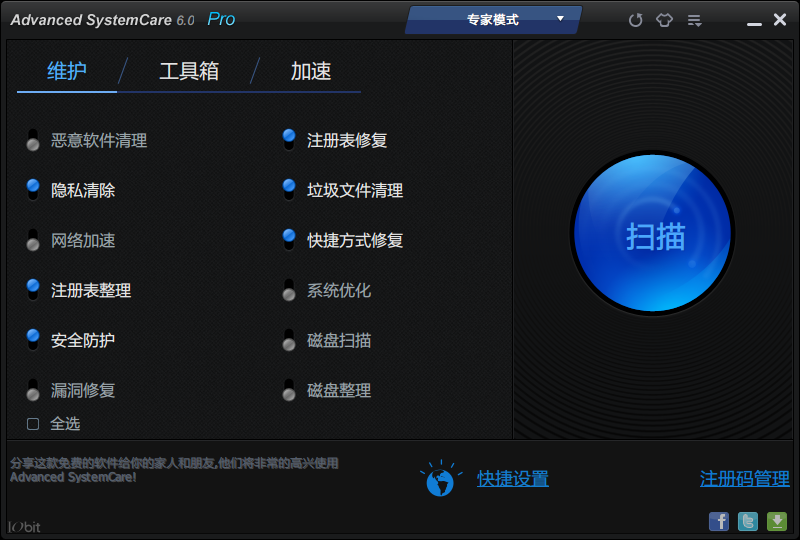This screenshot has width=800, height=540.
Task: Disable the 快捷方式修复 toggle
Action: tap(289, 240)
